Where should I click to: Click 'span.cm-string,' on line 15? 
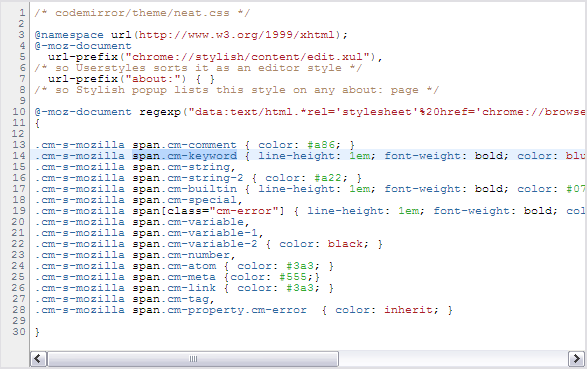tap(184, 167)
